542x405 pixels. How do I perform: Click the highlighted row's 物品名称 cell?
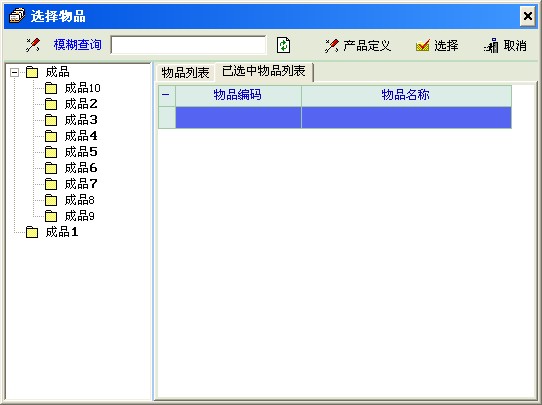click(406, 117)
